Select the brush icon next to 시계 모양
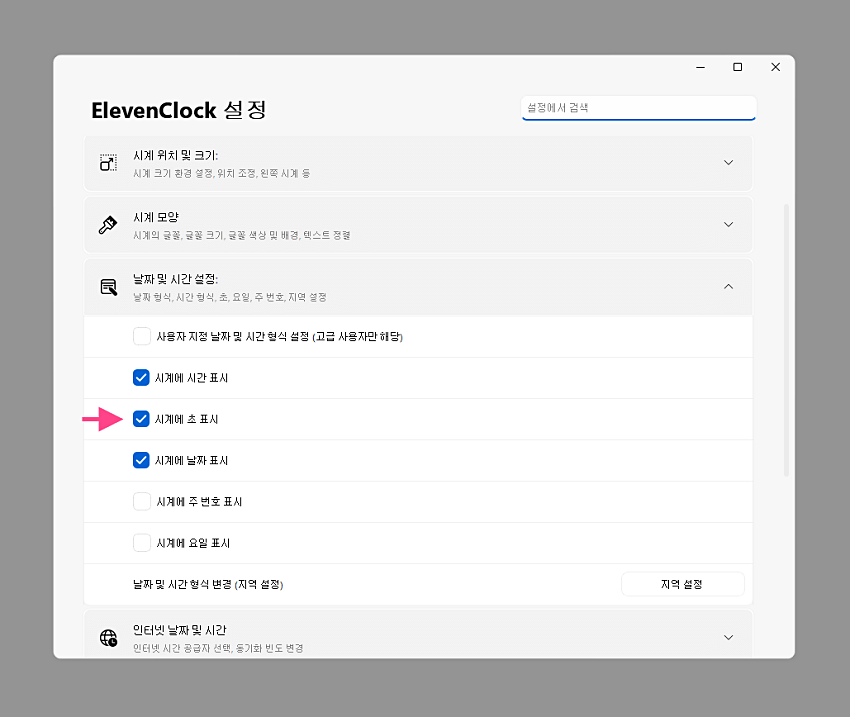Viewport: 850px width, 717px height. [108, 224]
